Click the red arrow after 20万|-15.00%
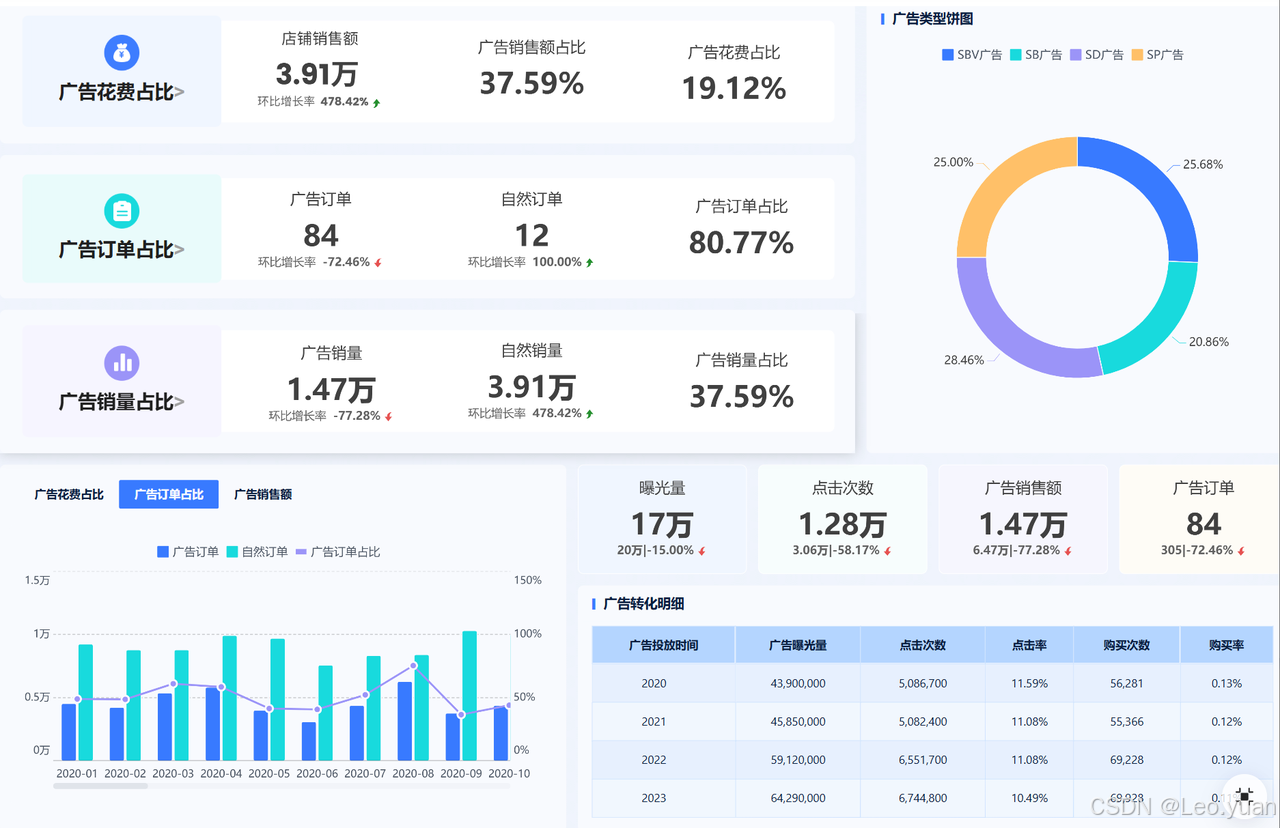 pos(702,551)
